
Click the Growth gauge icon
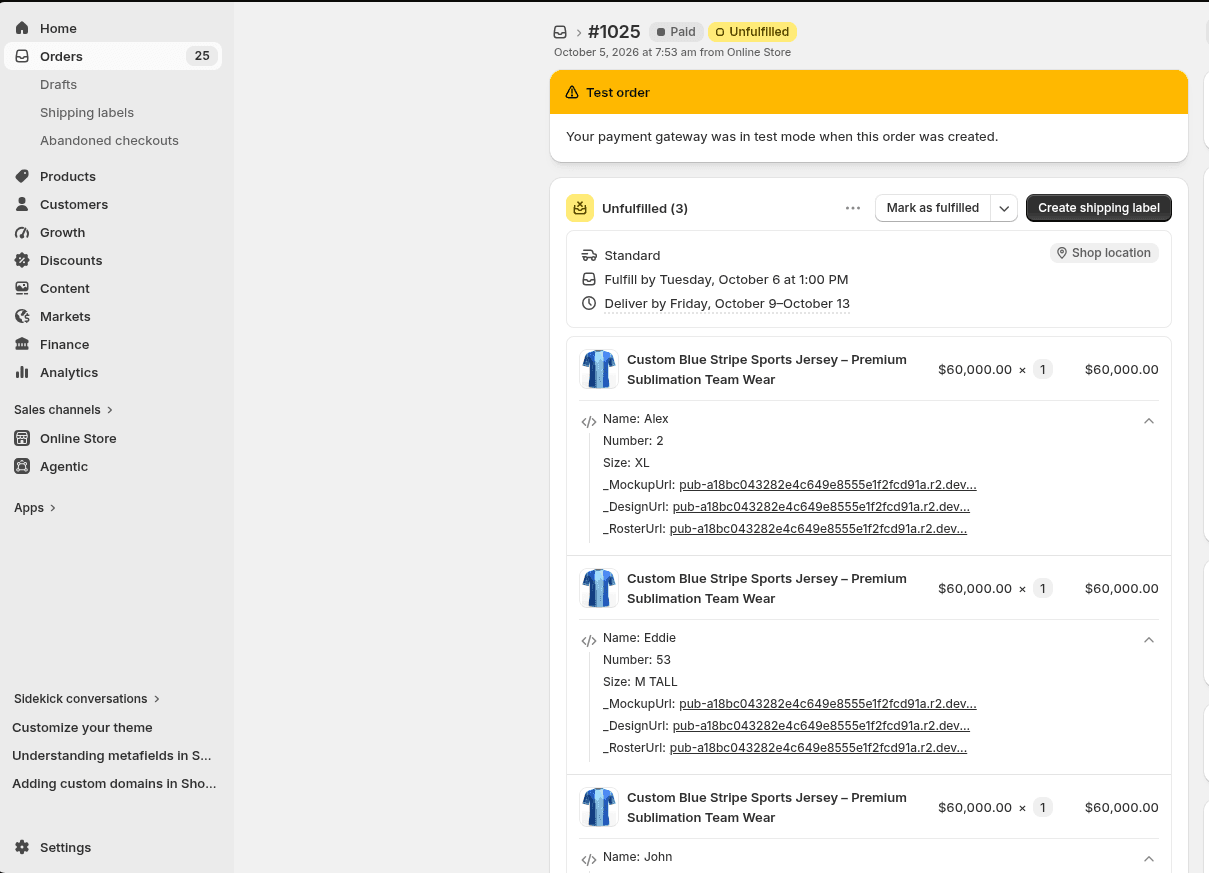(x=22, y=232)
